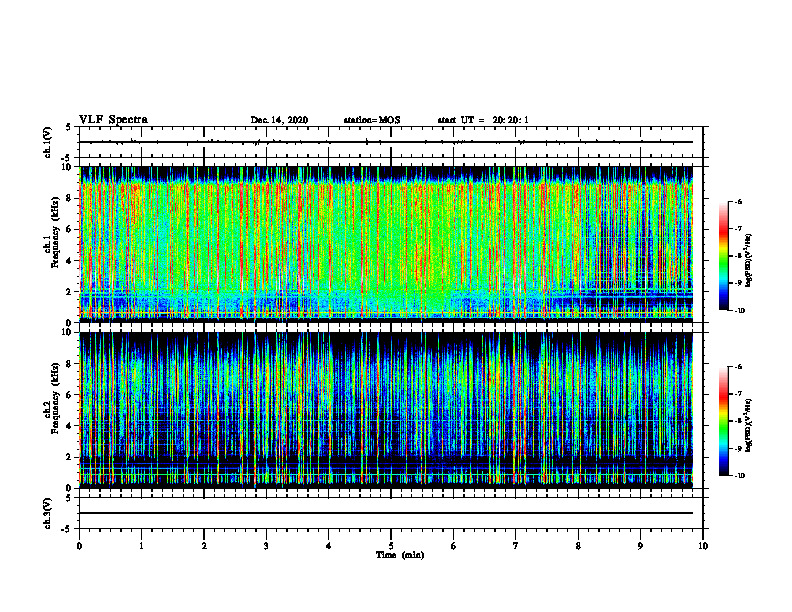Click the "5" tick on ch.3(V) axis
Viewport: 792px width, 612px height.
pos(69,498)
